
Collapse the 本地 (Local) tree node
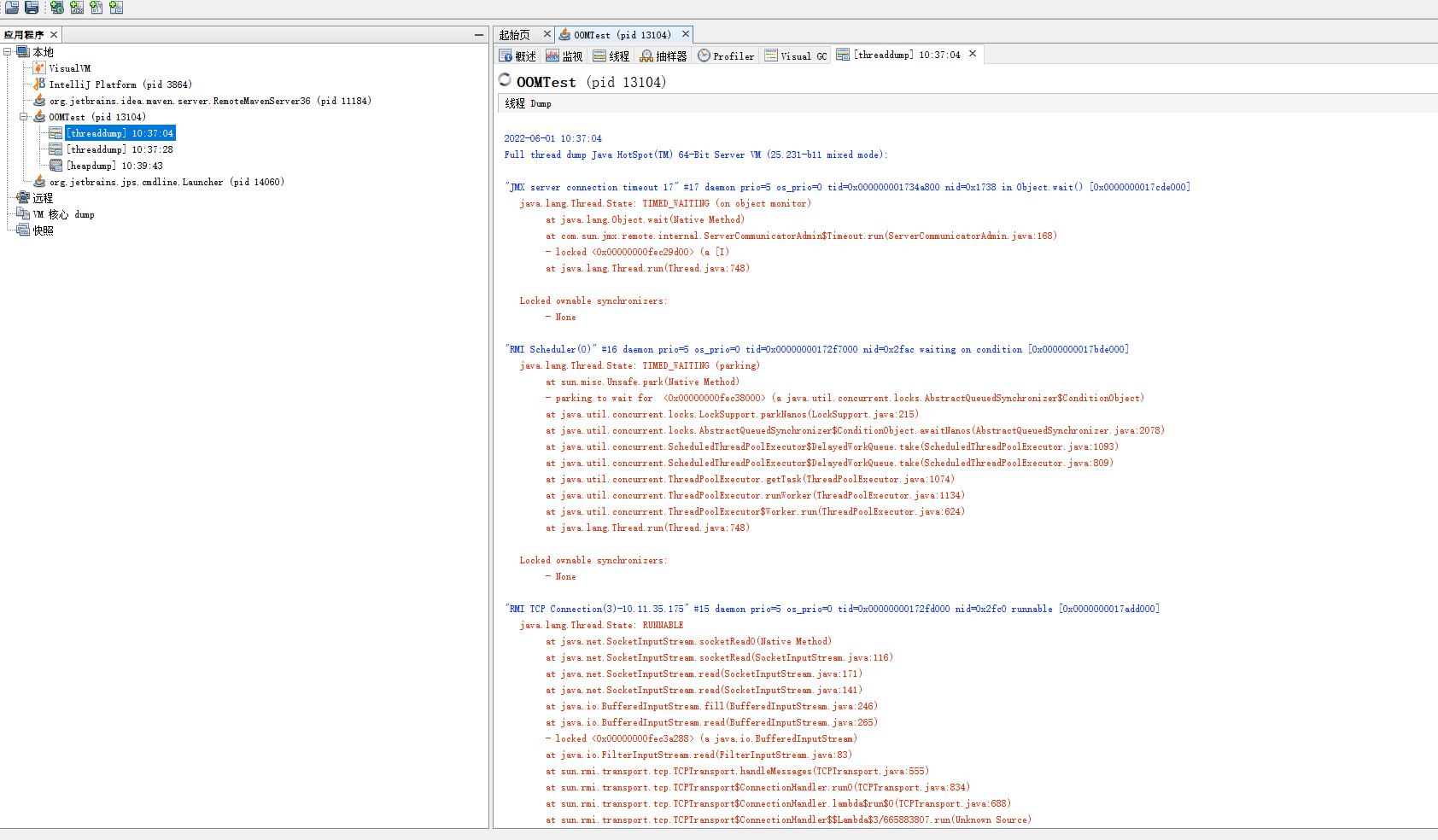click(x=8, y=52)
